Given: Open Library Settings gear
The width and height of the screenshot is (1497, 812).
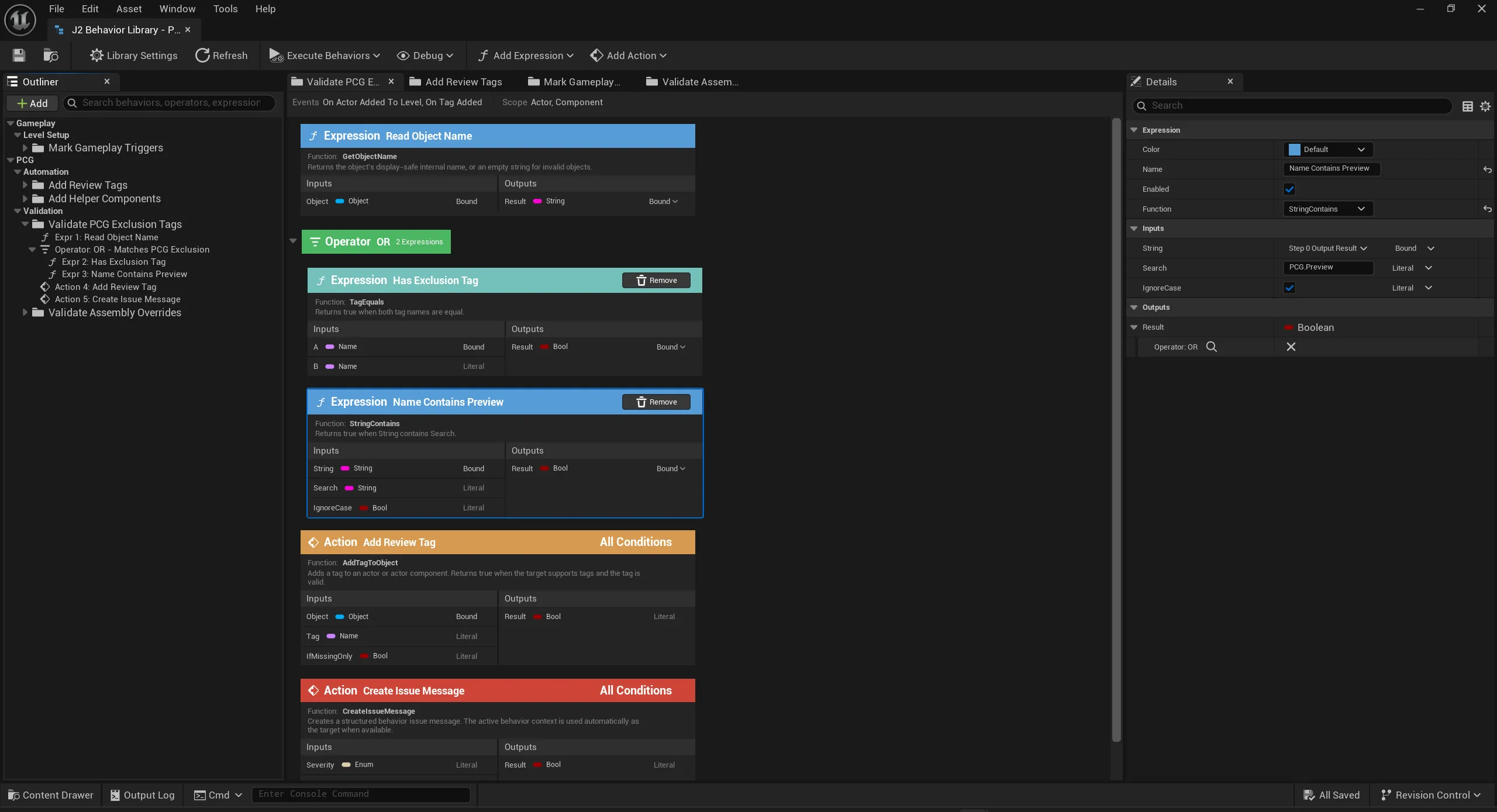Looking at the screenshot, I should (x=133, y=56).
